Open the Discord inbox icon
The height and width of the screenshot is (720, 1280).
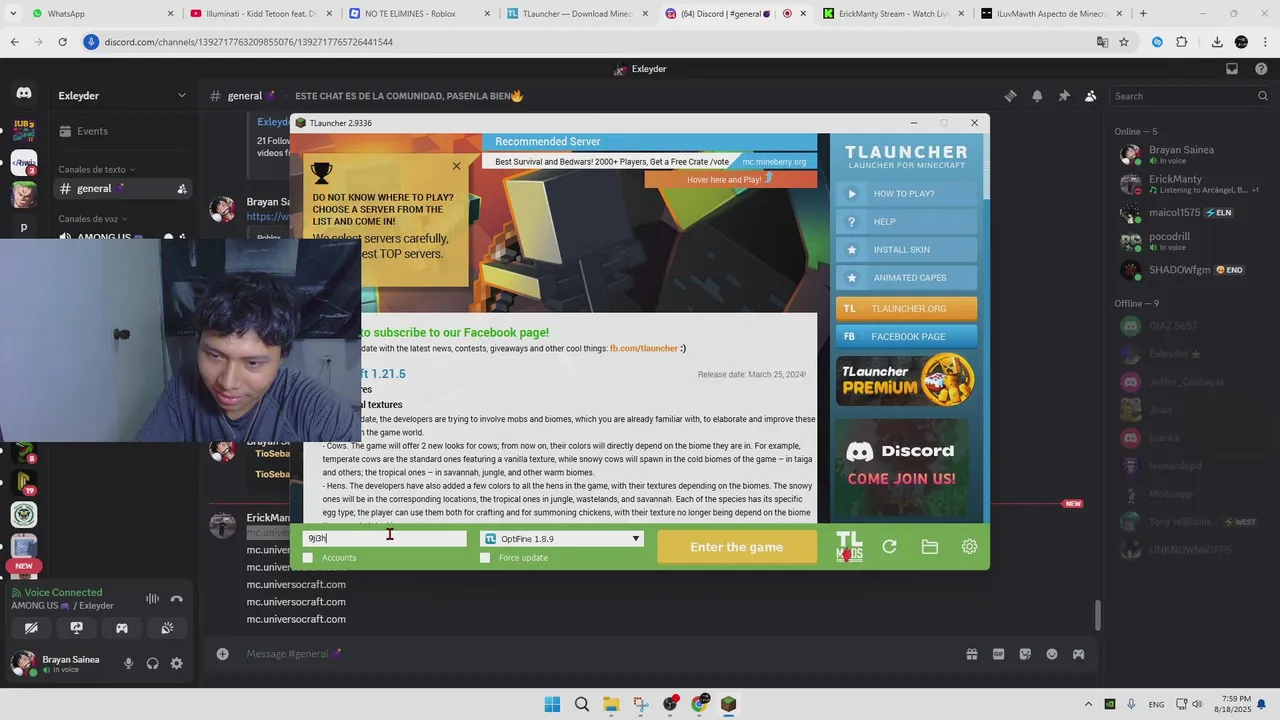[x=1232, y=69]
